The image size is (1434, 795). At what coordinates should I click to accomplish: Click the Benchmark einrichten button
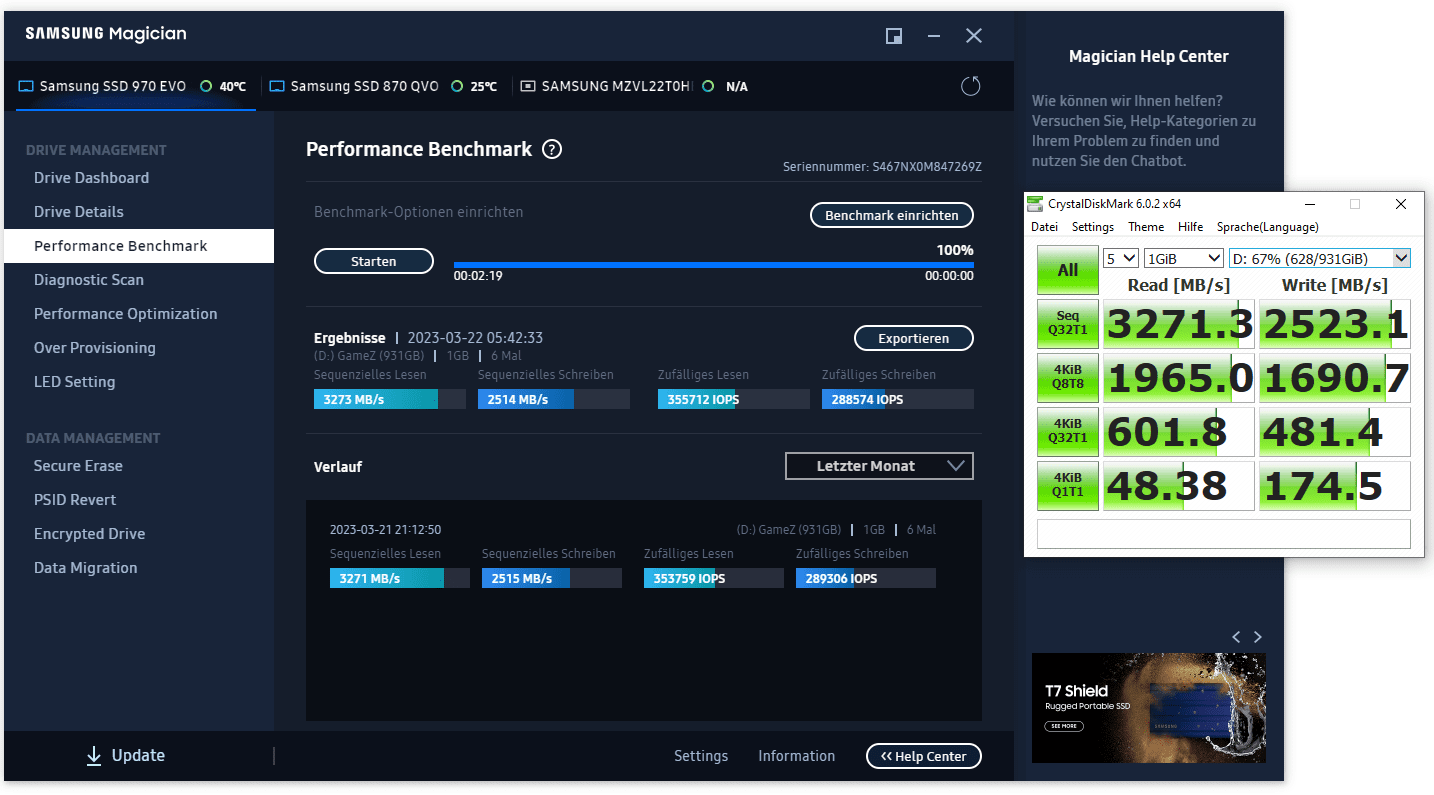[x=892, y=215]
